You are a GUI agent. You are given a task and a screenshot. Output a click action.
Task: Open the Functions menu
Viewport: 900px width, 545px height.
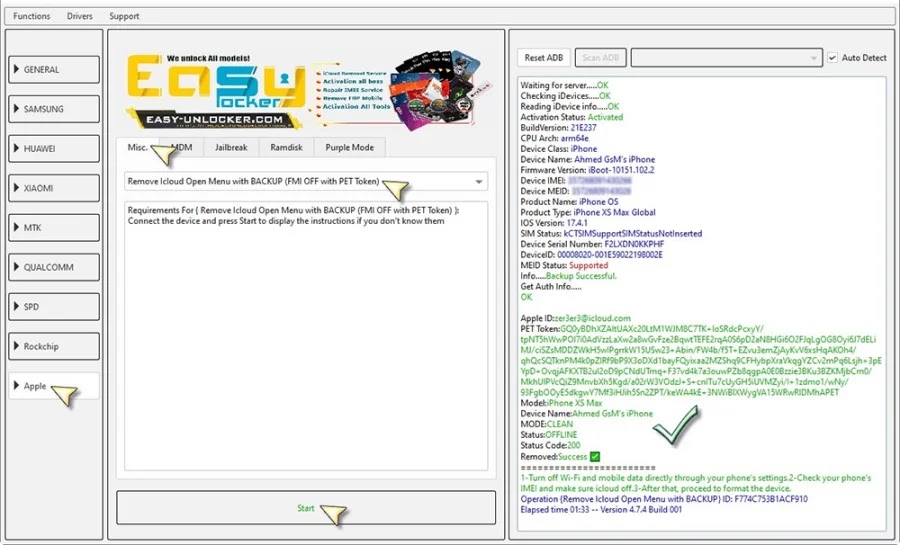(32, 16)
